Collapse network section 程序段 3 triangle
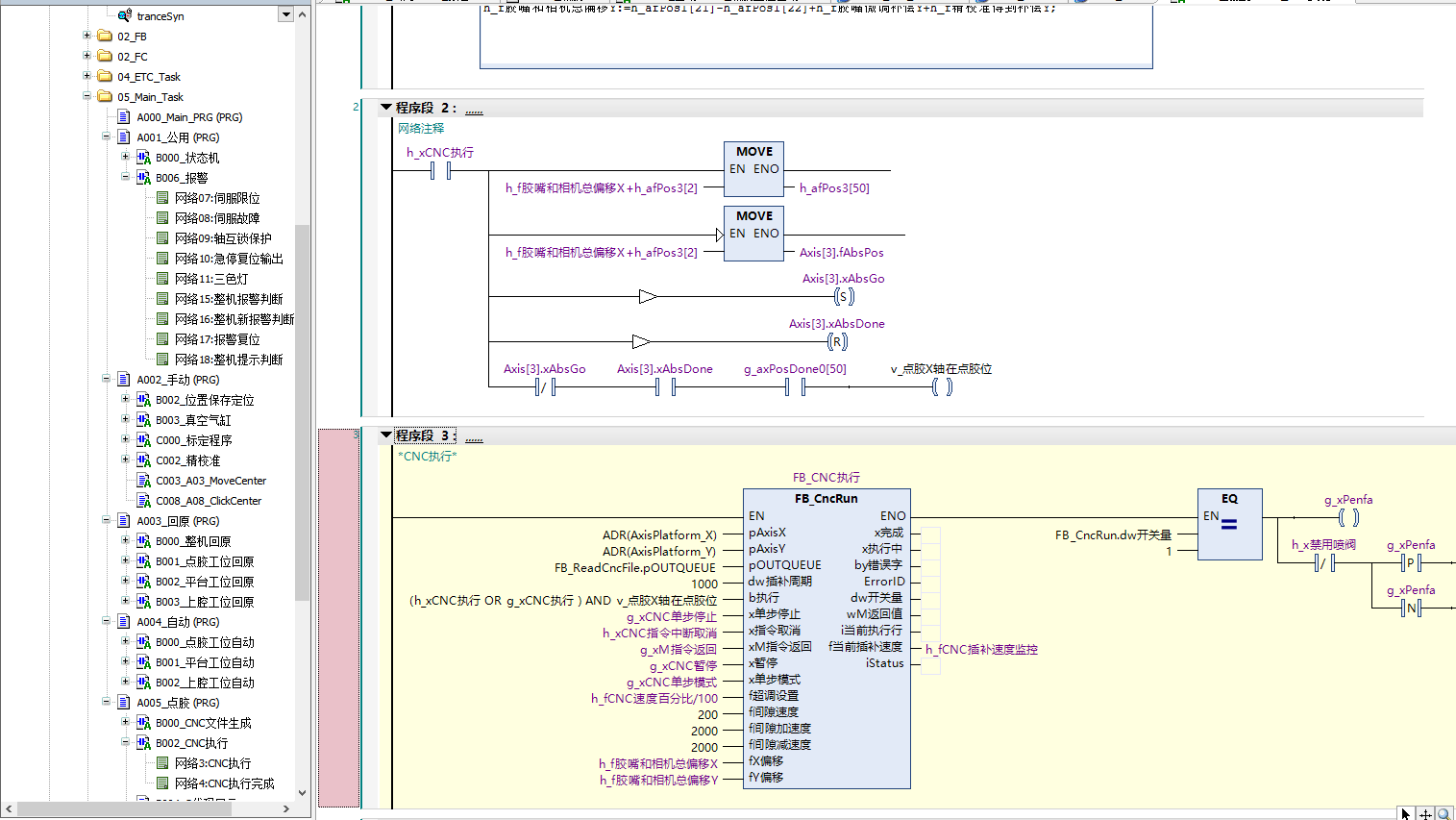The height and width of the screenshot is (820, 1456). tap(386, 435)
